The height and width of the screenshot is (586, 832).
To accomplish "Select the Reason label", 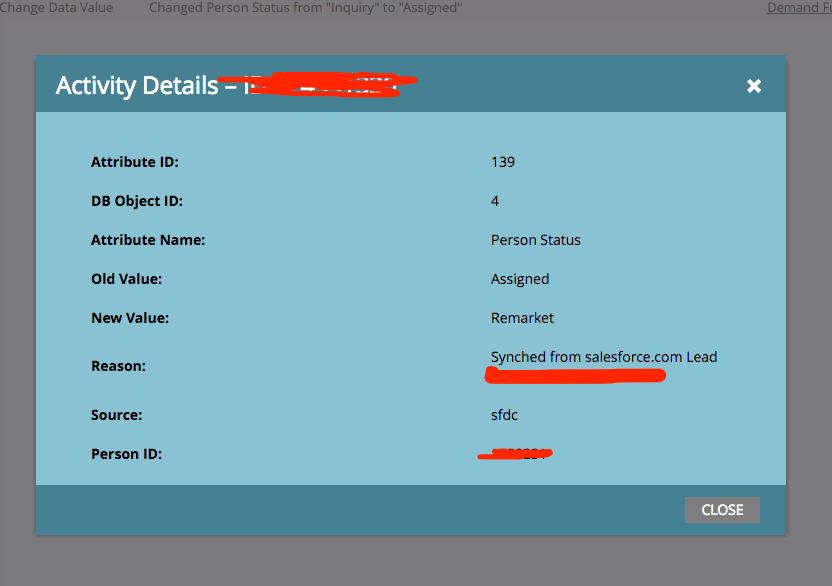I will coord(118,366).
